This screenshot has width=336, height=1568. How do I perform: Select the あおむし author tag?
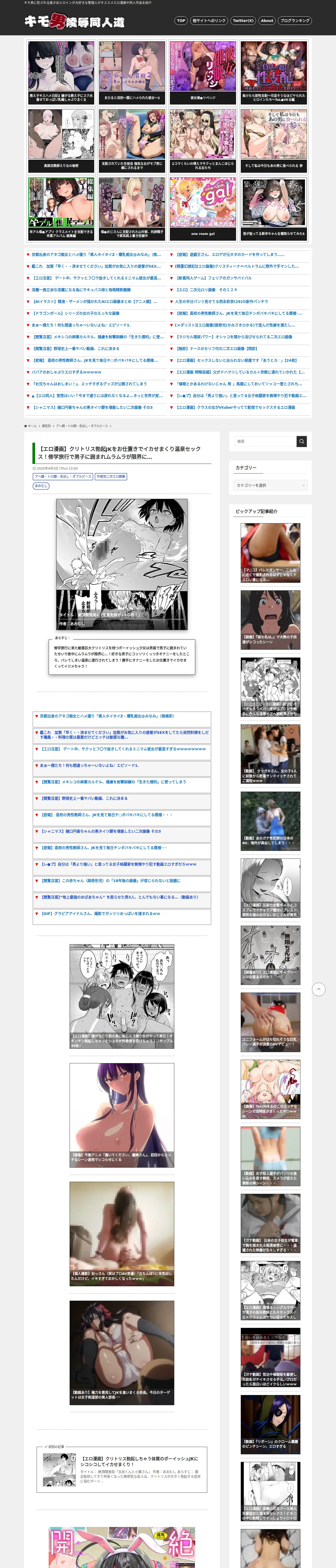(x=41, y=486)
